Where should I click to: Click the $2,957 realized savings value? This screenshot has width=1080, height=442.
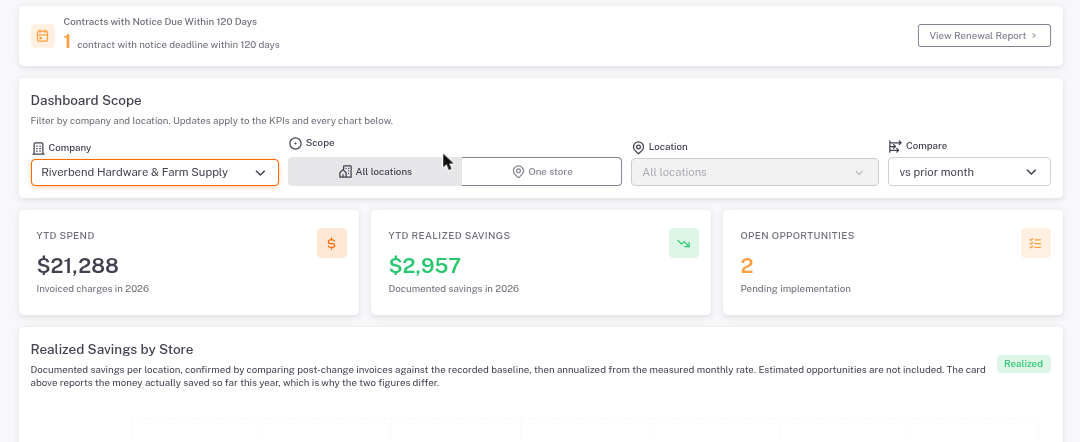pyautogui.click(x=425, y=266)
